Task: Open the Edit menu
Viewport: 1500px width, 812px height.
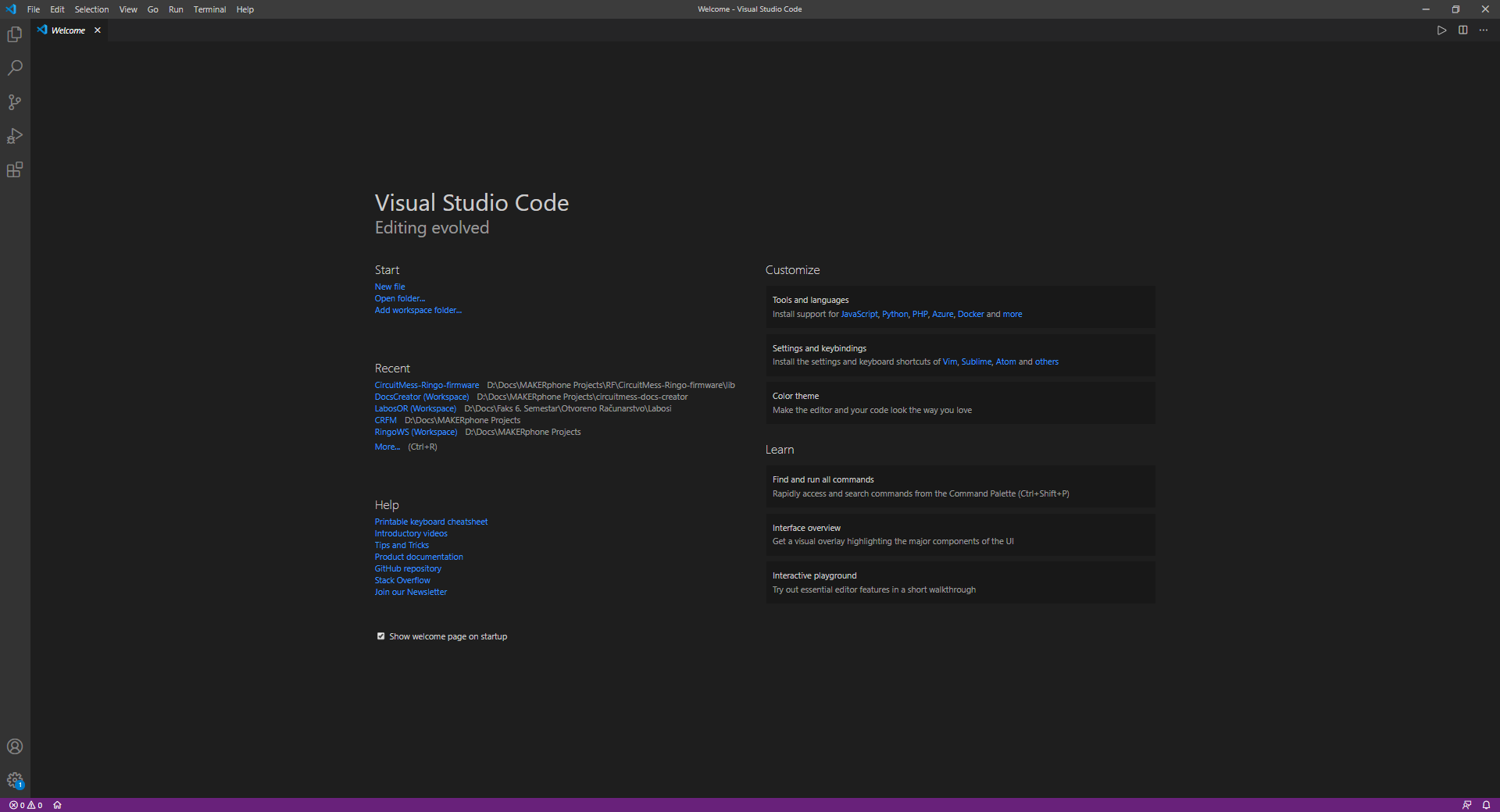Action: click(x=58, y=9)
